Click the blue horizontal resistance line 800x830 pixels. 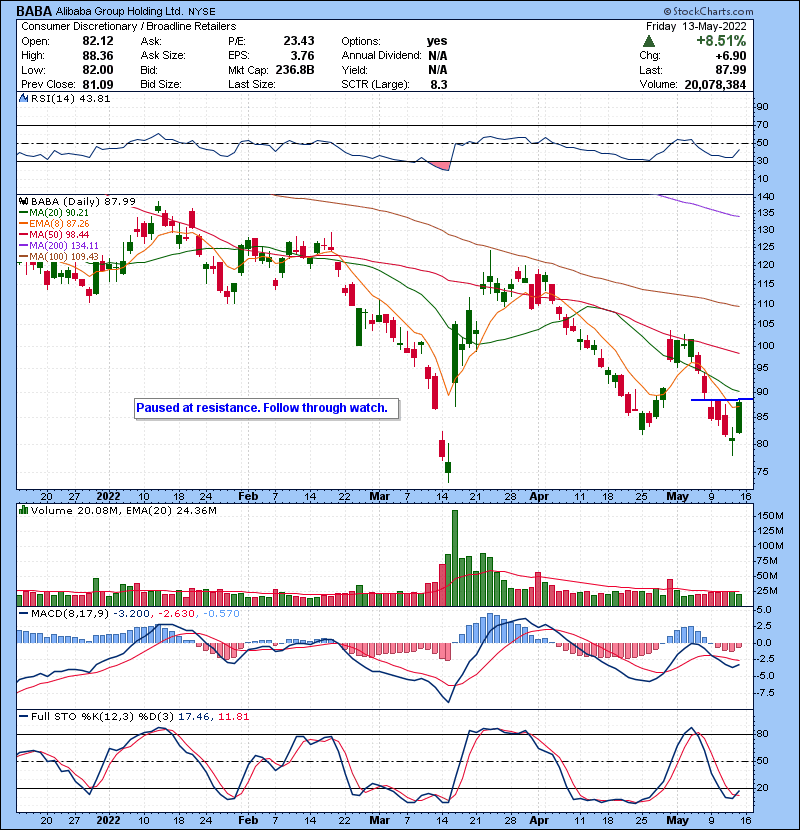coord(722,400)
